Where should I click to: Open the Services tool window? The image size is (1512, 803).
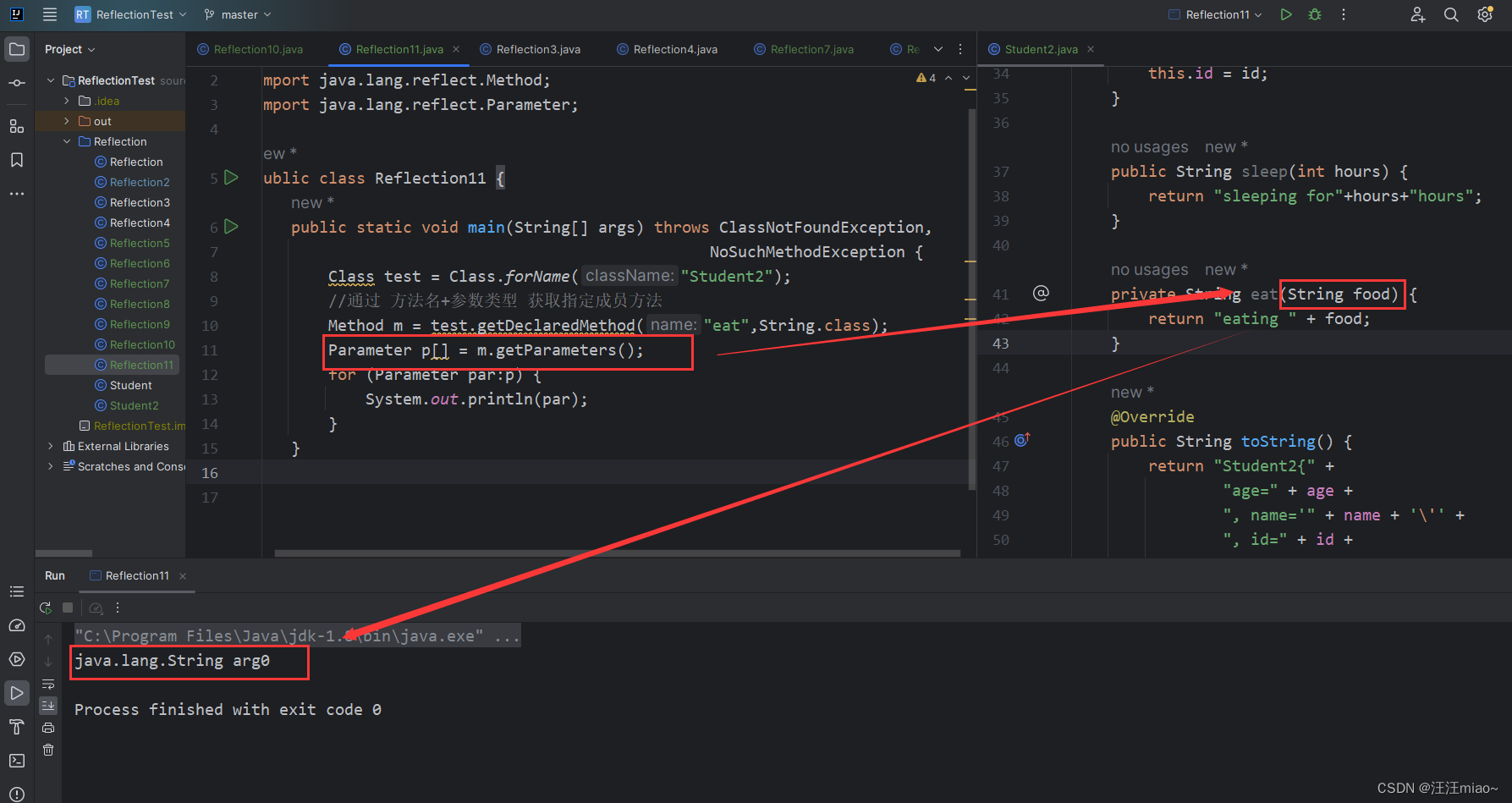(17, 659)
